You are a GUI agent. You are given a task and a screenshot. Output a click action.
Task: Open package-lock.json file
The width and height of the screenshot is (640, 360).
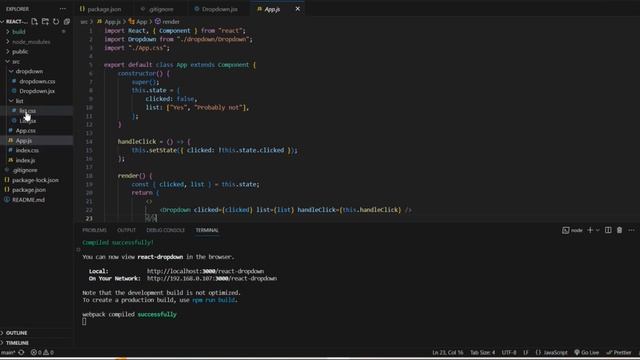pyautogui.click(x=36, y=180)
